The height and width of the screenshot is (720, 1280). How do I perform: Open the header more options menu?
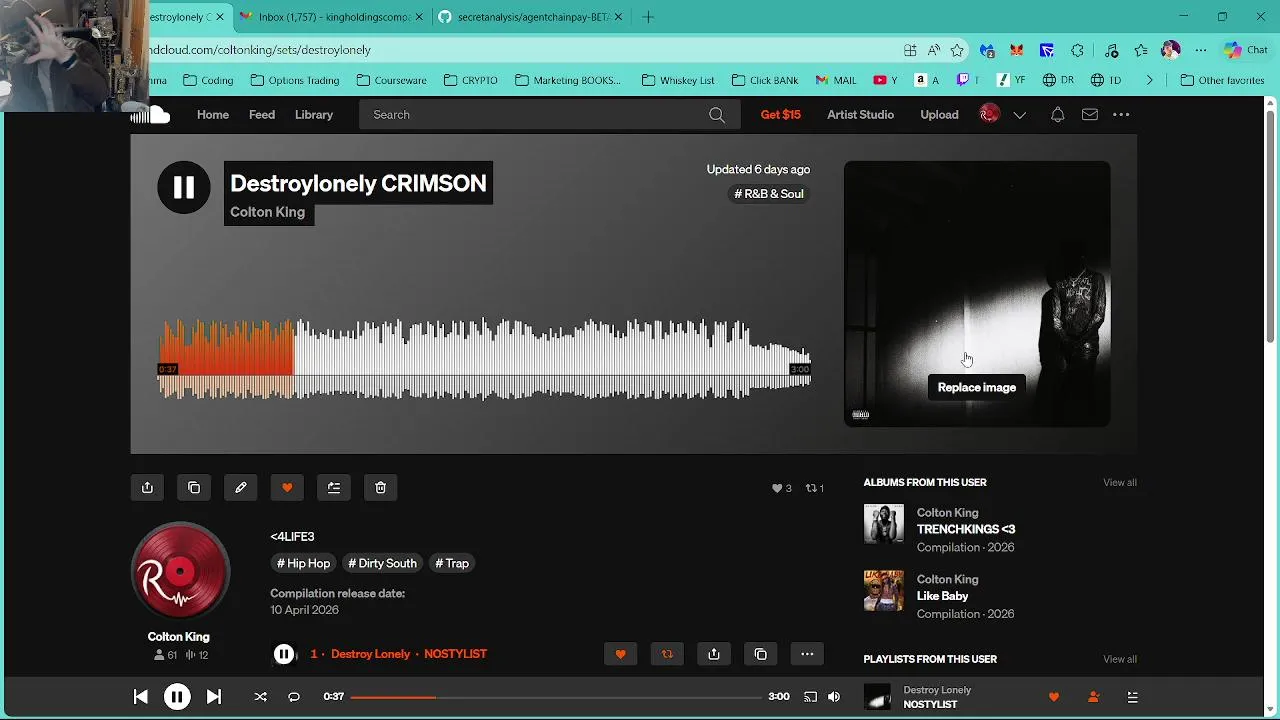pyautogui.click(x=1121, y=115)
